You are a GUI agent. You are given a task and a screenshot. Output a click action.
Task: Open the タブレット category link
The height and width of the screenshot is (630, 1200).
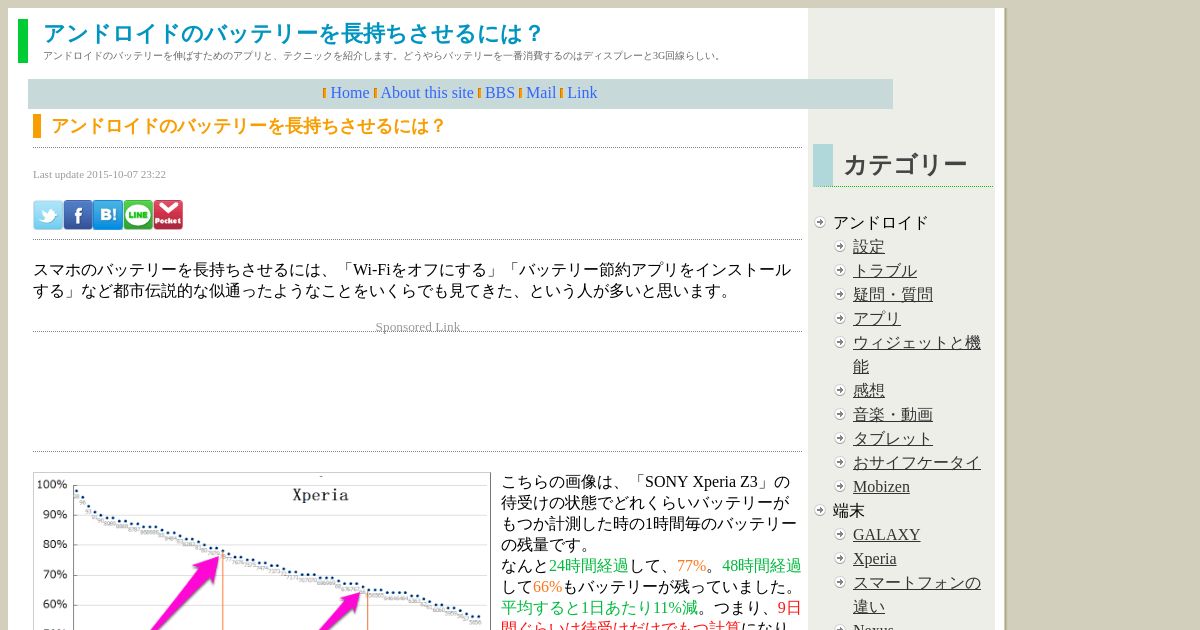pyautogui.click(x=893, y=439)
